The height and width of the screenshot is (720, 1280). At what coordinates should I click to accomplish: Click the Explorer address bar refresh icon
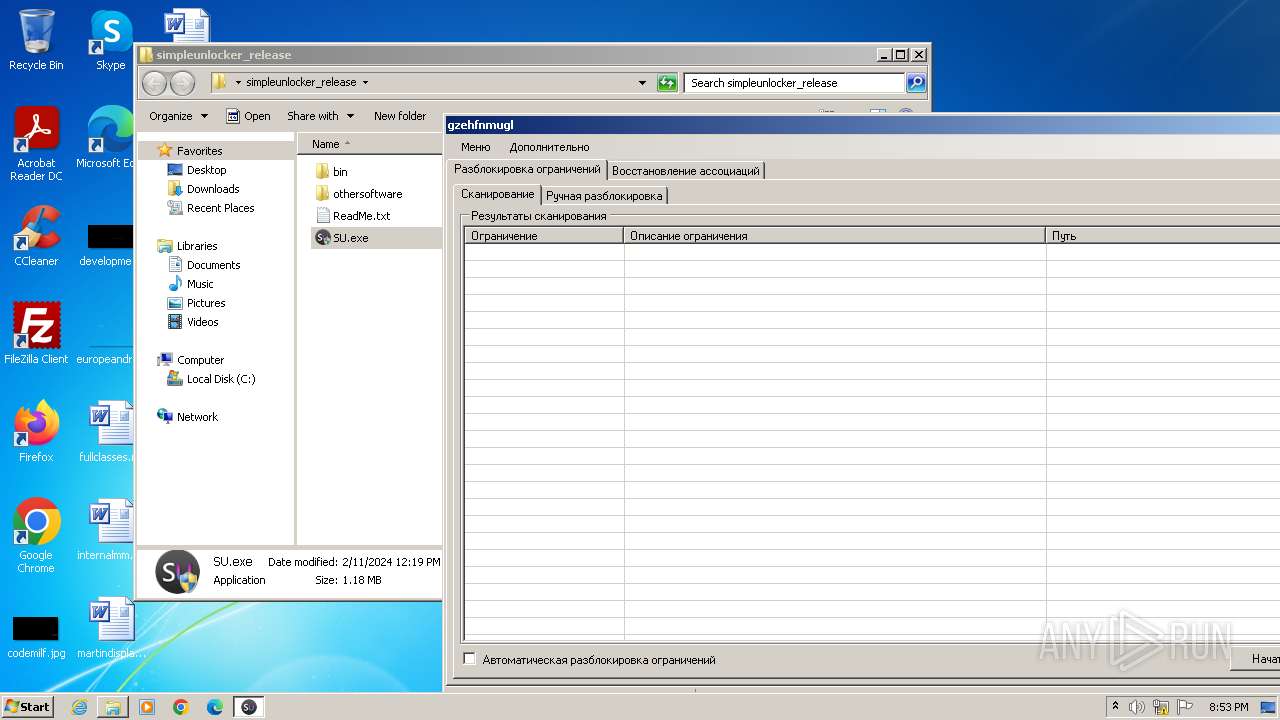click(x=667, y=83)
